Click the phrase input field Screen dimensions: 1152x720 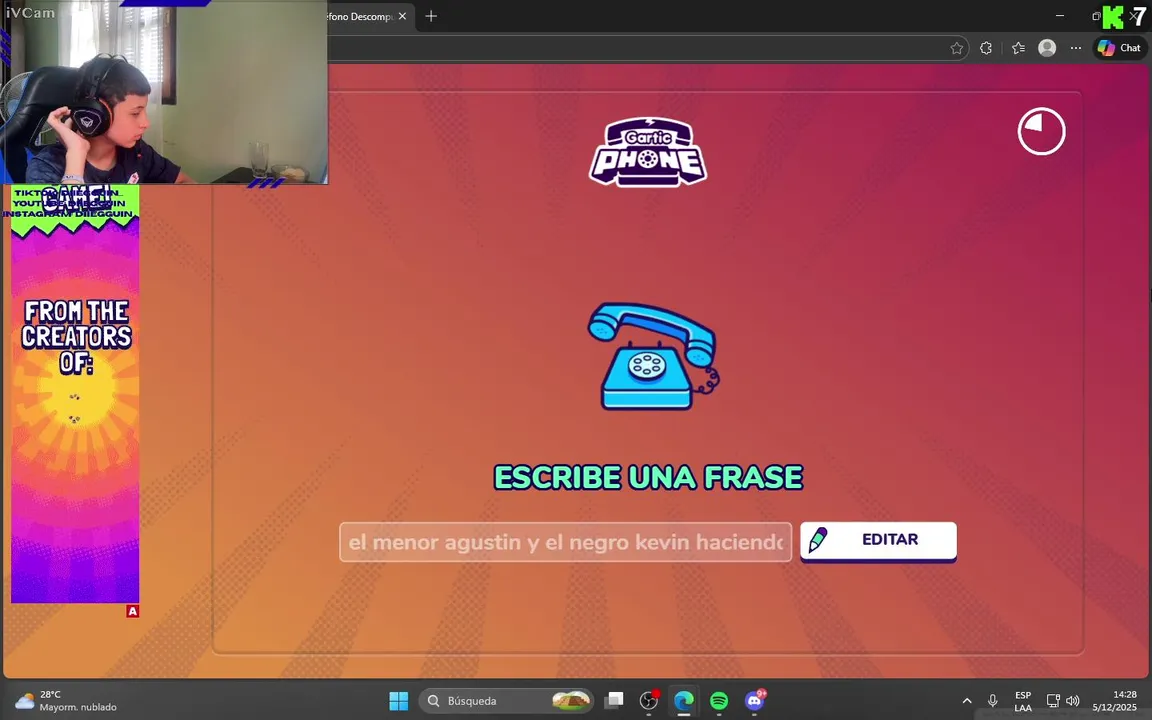[565, 542]
